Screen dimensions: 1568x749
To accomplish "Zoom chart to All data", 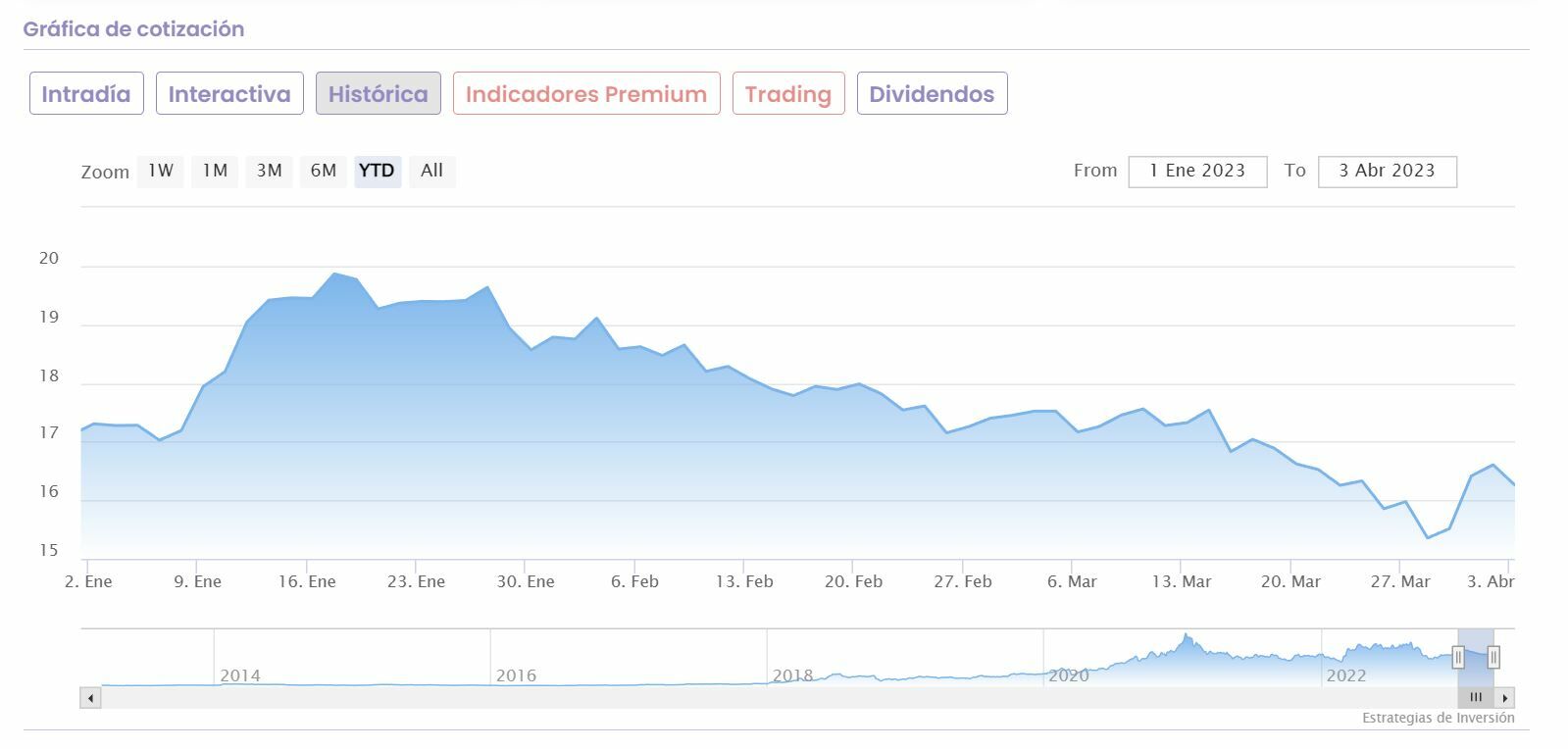I will click(431, 171).
